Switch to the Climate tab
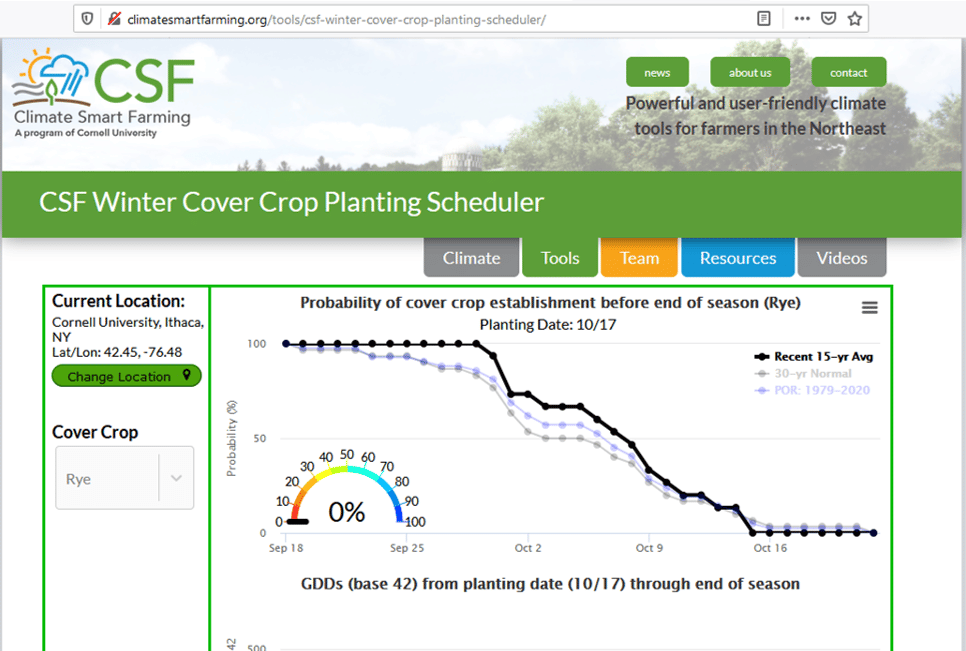 (471, 258)
